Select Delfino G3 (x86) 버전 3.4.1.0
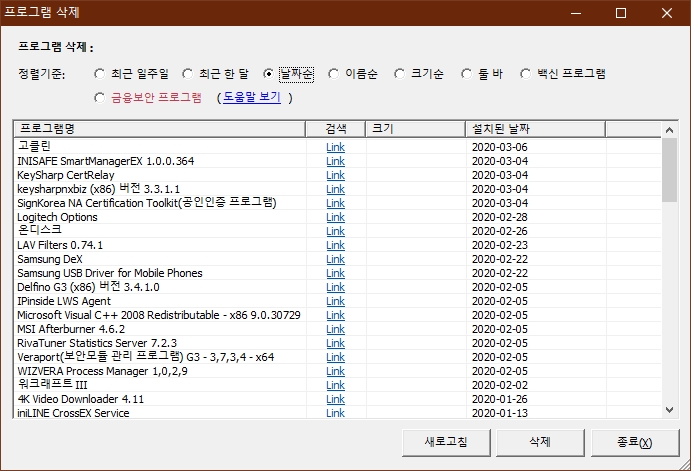The width and height of the screenshot is (691, 471). tap(337, 287)
